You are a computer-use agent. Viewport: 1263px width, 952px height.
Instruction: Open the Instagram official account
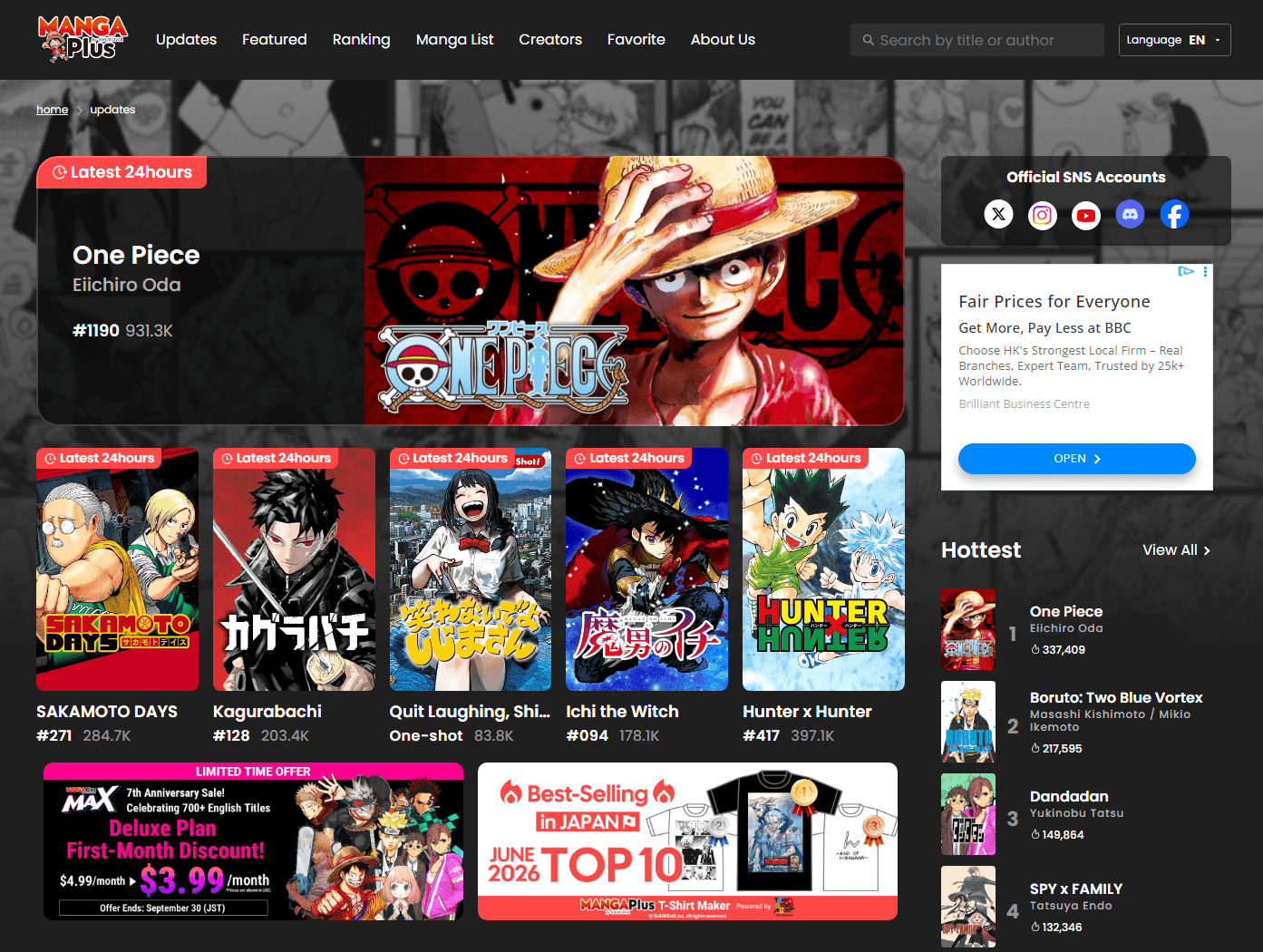pos(1043,215)
